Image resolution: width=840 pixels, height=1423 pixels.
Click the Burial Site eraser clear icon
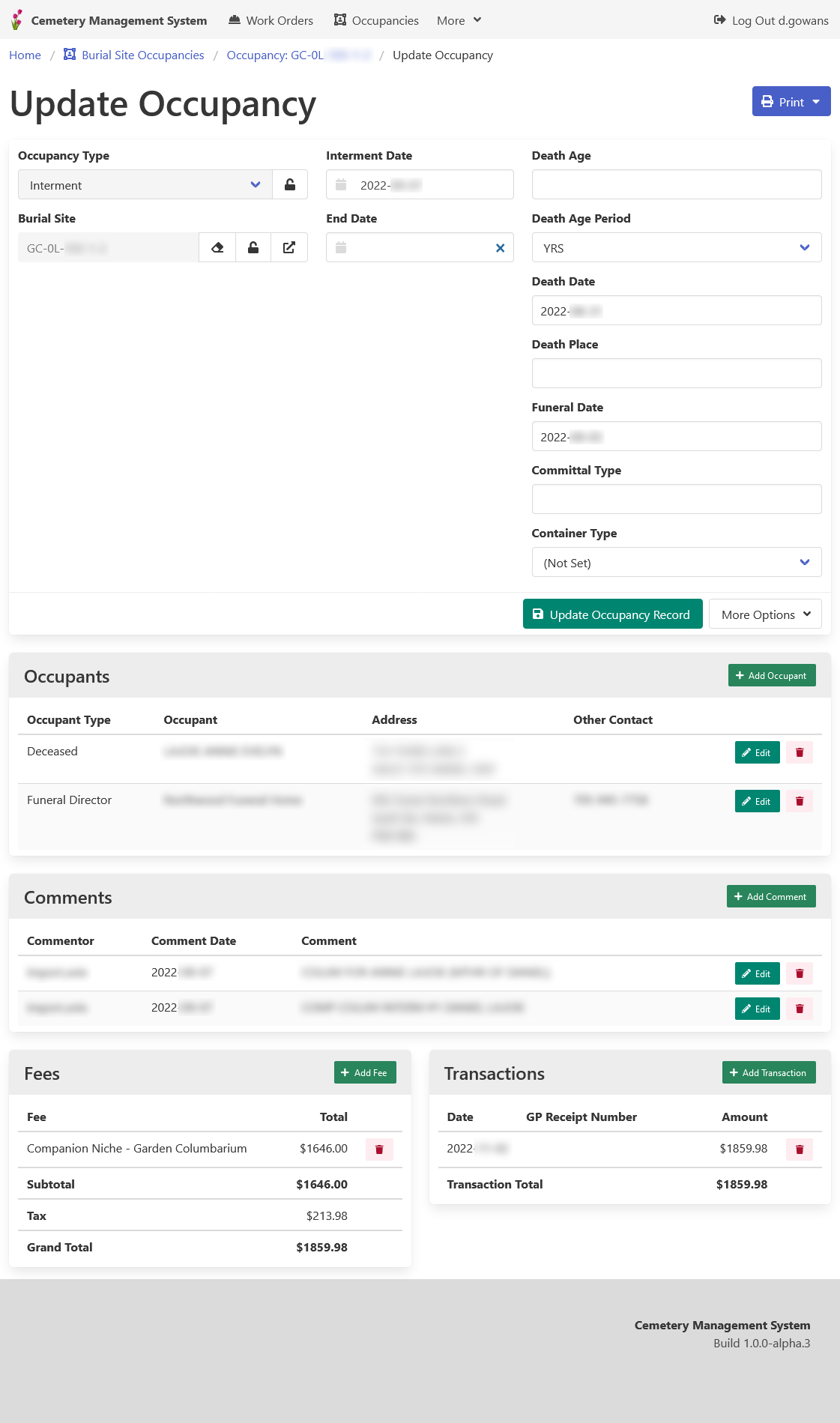tap(217, 248)
